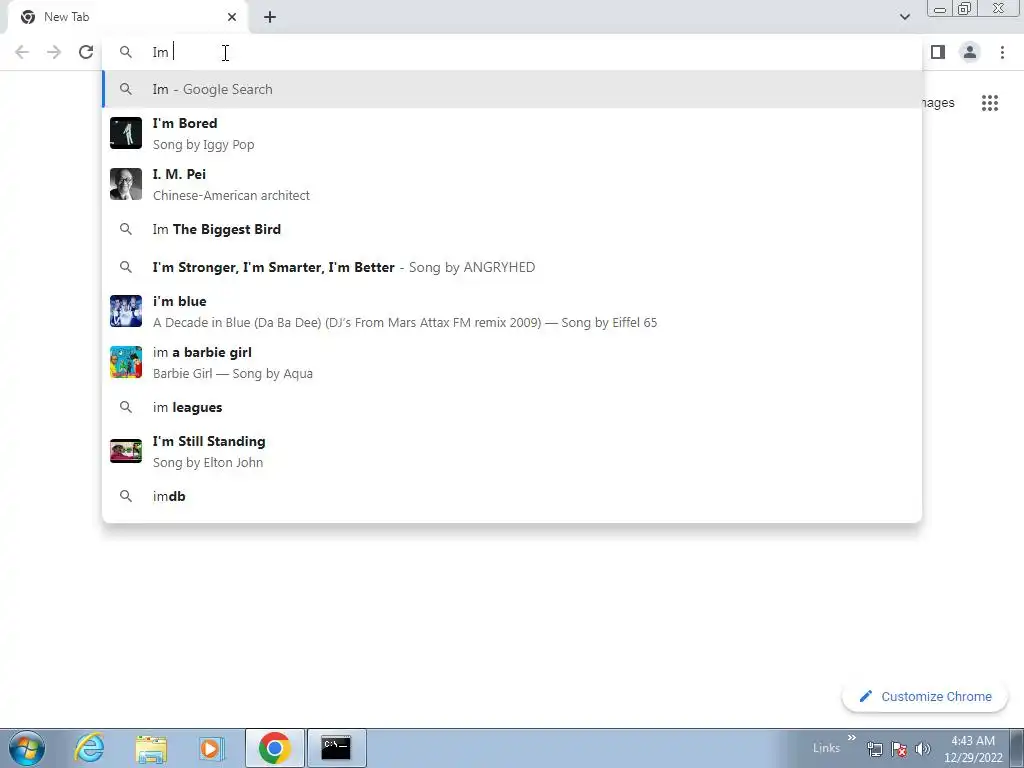This screenshot has width=1024, height=768.
Task: Open the Google apps grid
Action: pyautogui.click(x=990, y=103)
